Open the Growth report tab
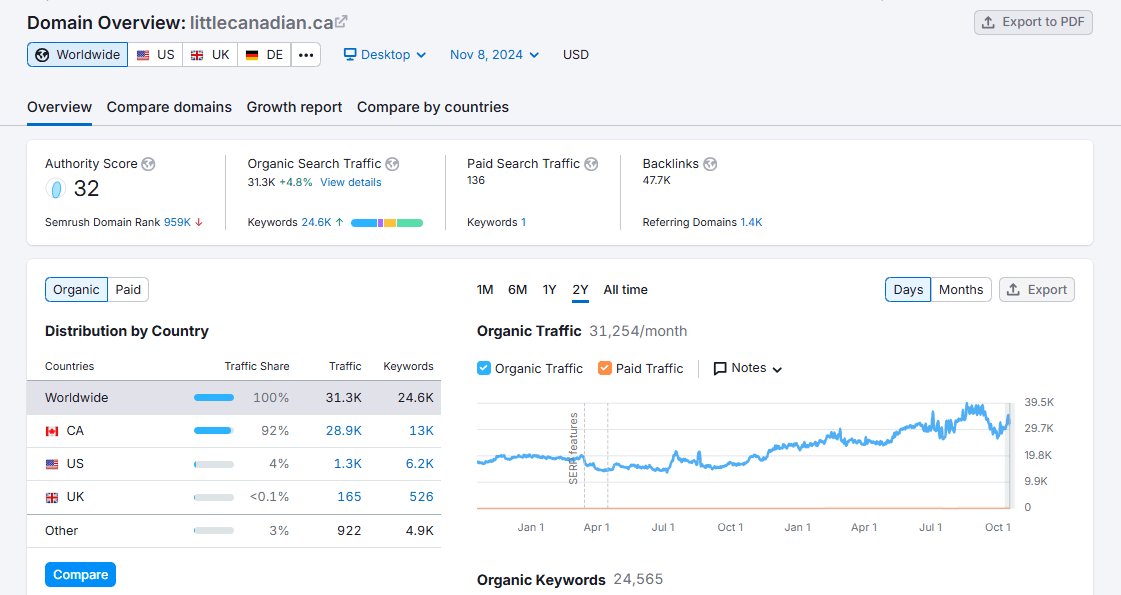The width and height of the screenshot is (1121, 595). pos(294,107)
